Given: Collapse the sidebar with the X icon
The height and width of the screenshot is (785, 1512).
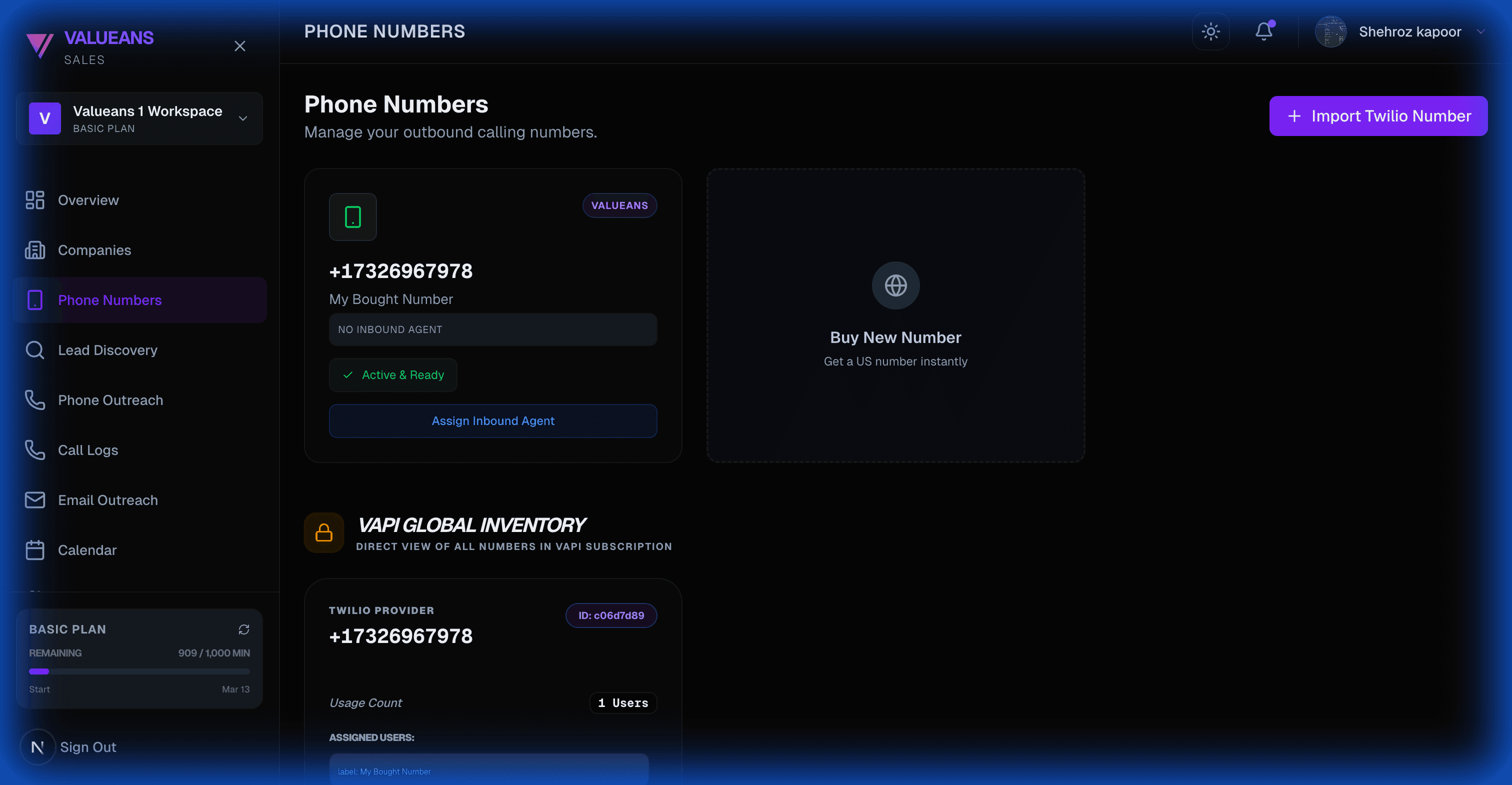Looking at the screenshot, I should [x=239, y=46].
